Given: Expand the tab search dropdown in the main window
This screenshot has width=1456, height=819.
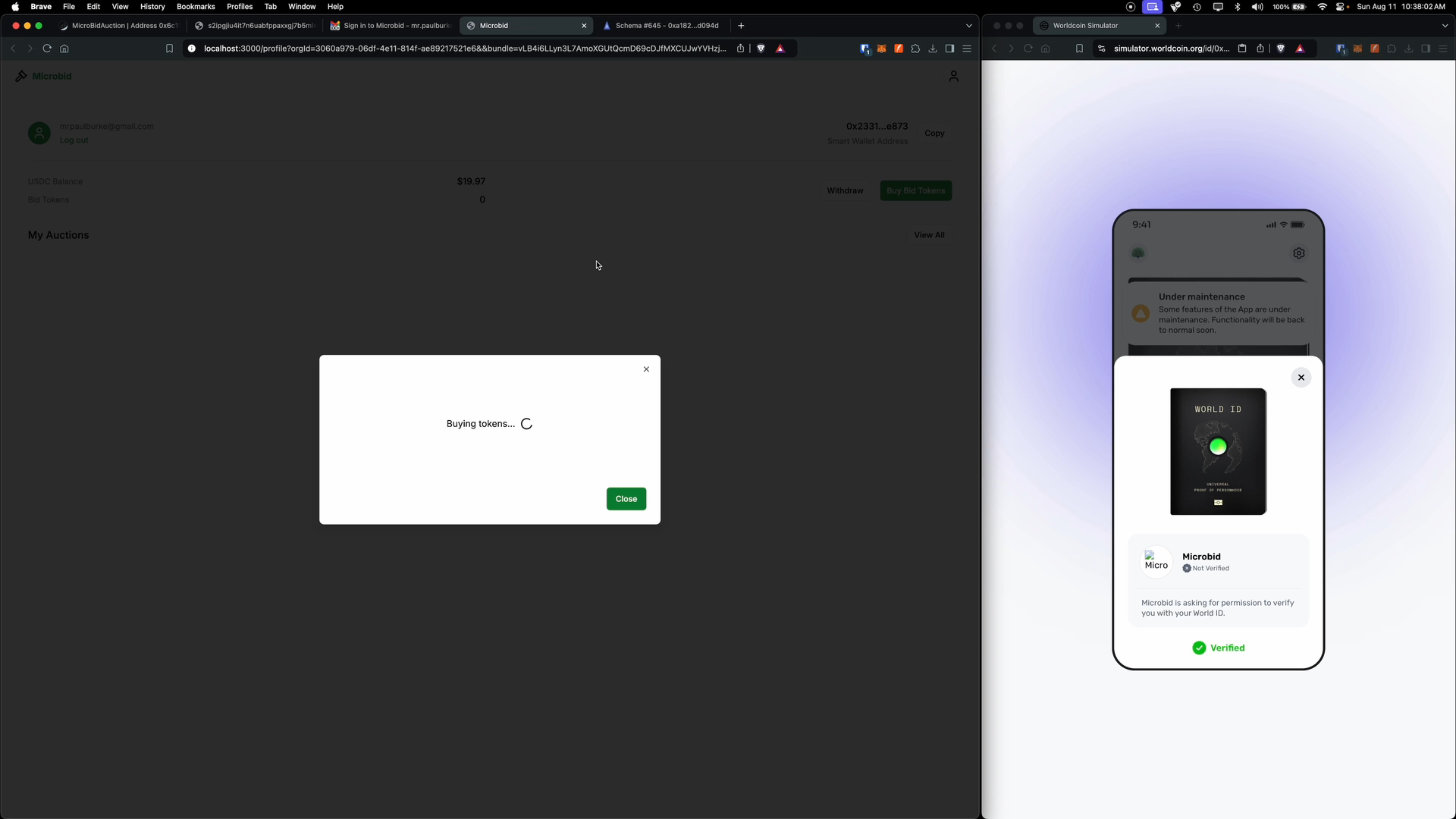Looking at the screenshot, I should (x=968, y=26).
